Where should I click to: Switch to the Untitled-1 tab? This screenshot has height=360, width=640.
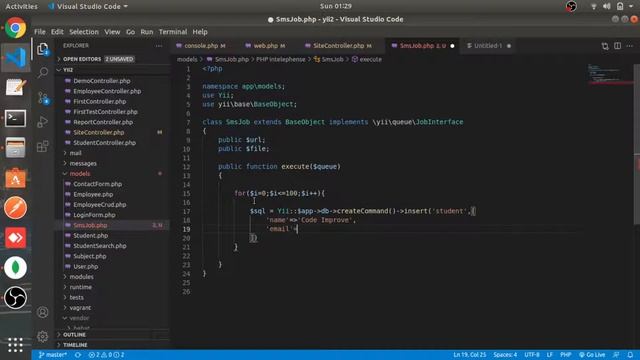[488, 46]
